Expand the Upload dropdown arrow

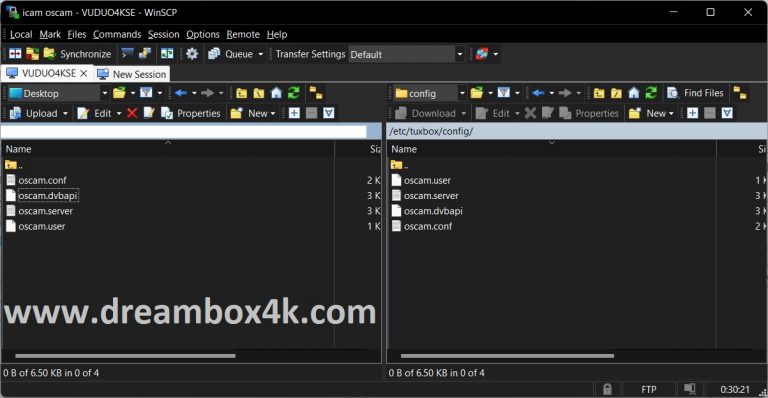[65, 114]
